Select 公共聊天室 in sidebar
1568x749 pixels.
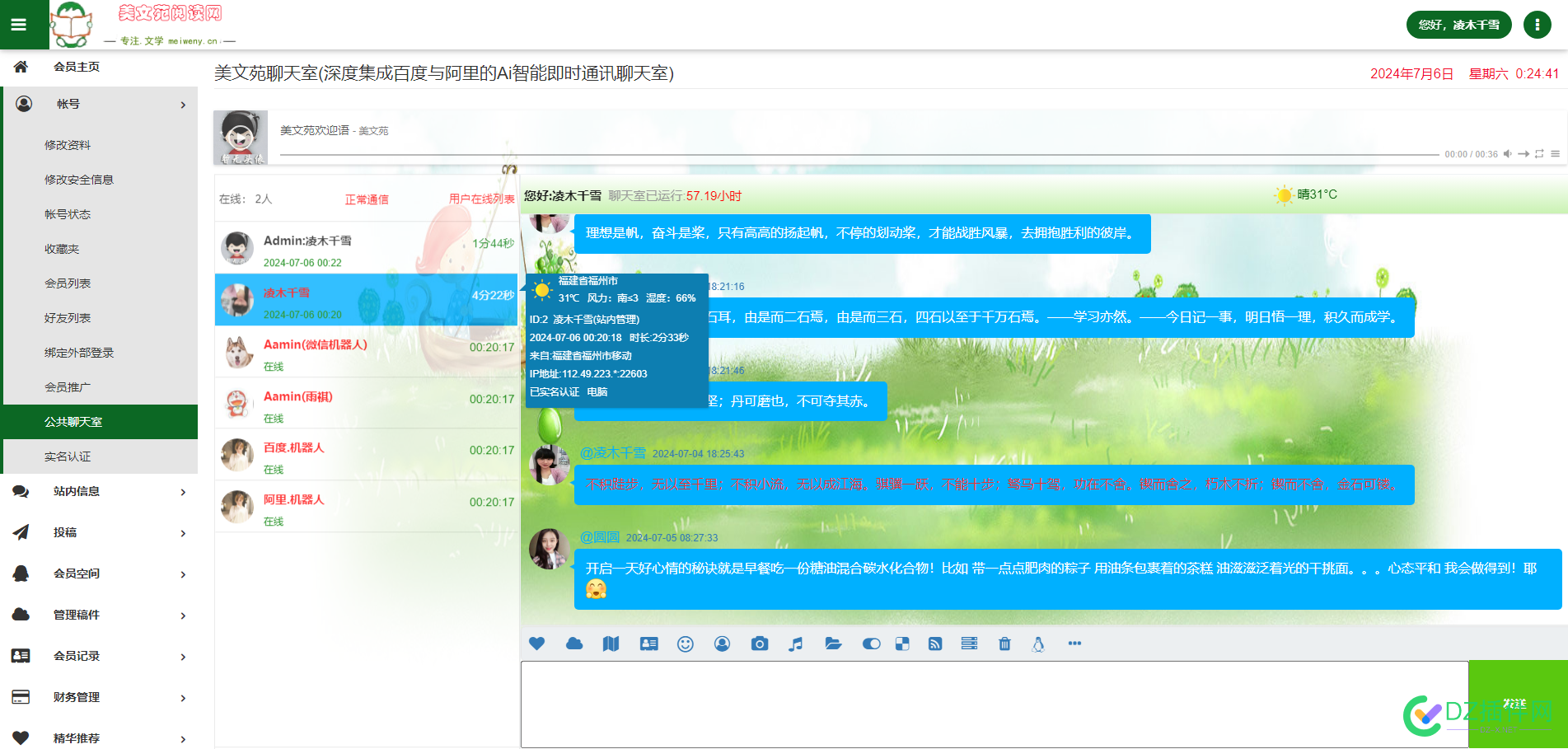click(101, 422)
